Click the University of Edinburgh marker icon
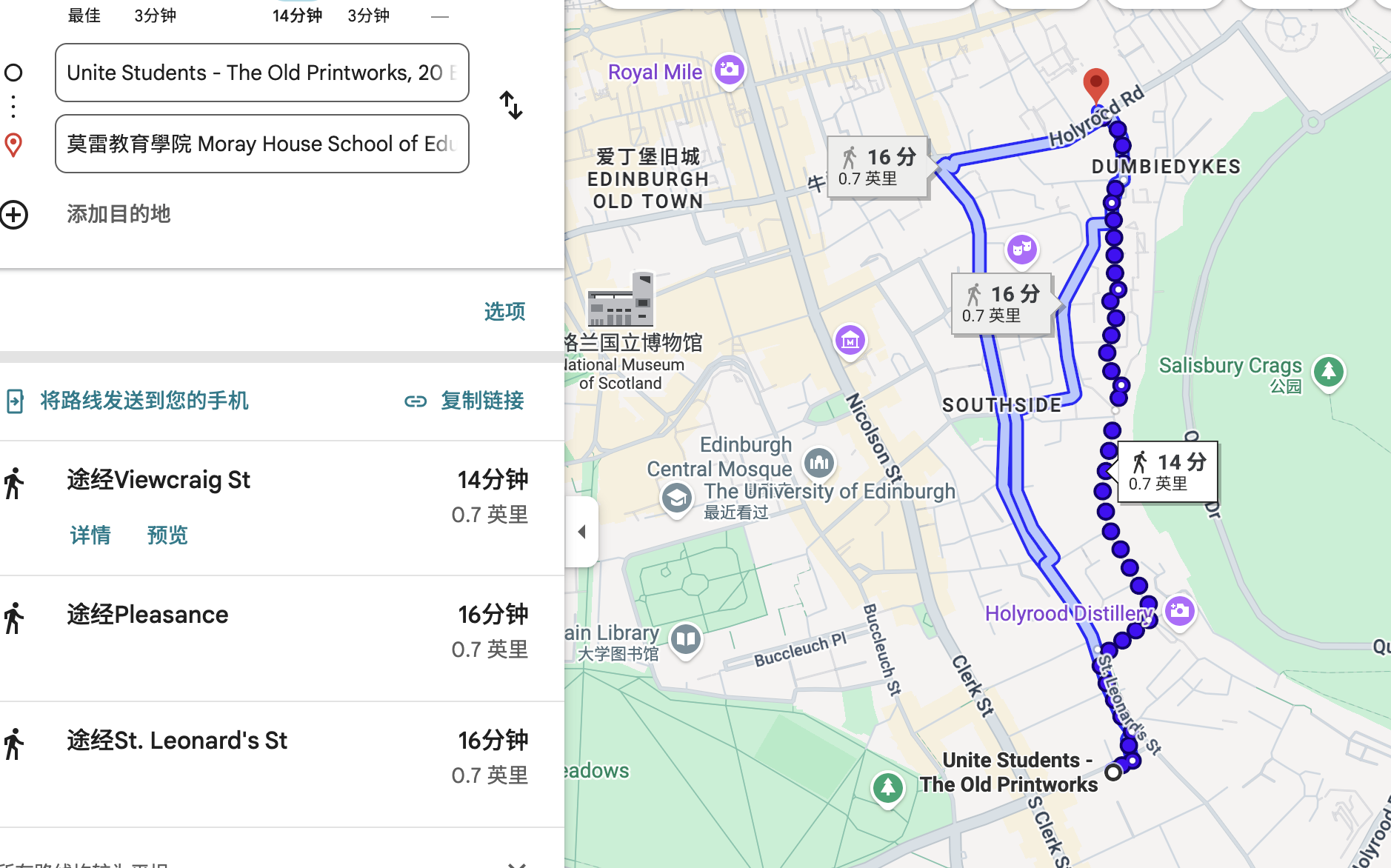 tap(676, 498)
